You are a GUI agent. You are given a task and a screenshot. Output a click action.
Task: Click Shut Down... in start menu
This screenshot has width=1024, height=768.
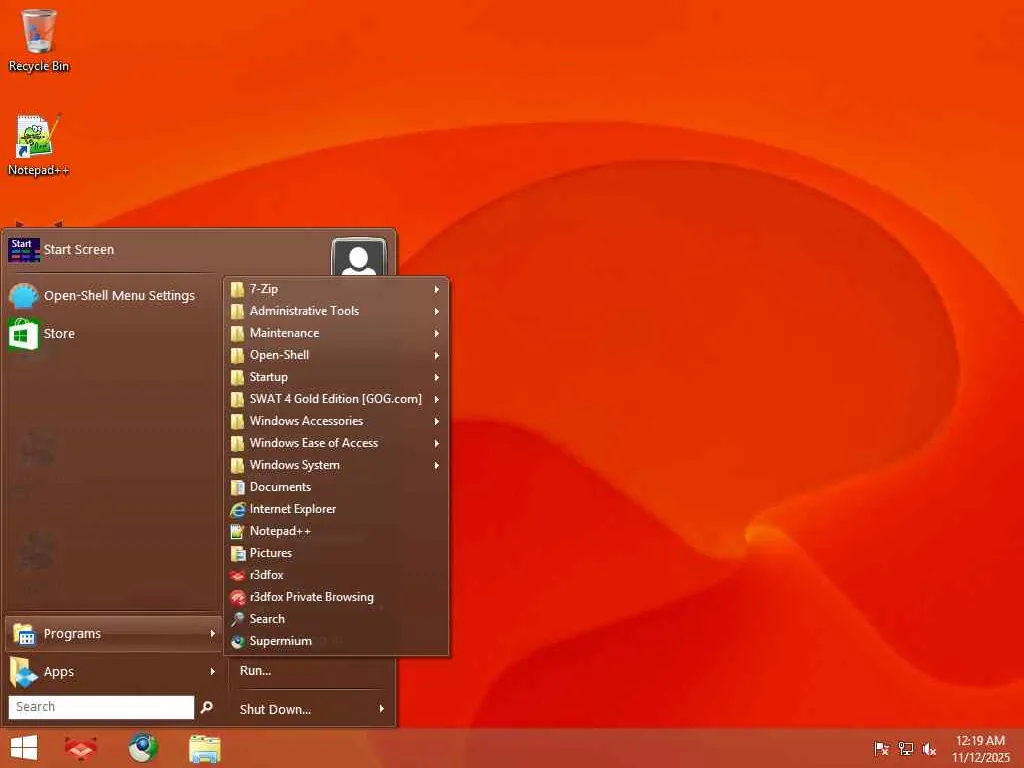[275, 709]
